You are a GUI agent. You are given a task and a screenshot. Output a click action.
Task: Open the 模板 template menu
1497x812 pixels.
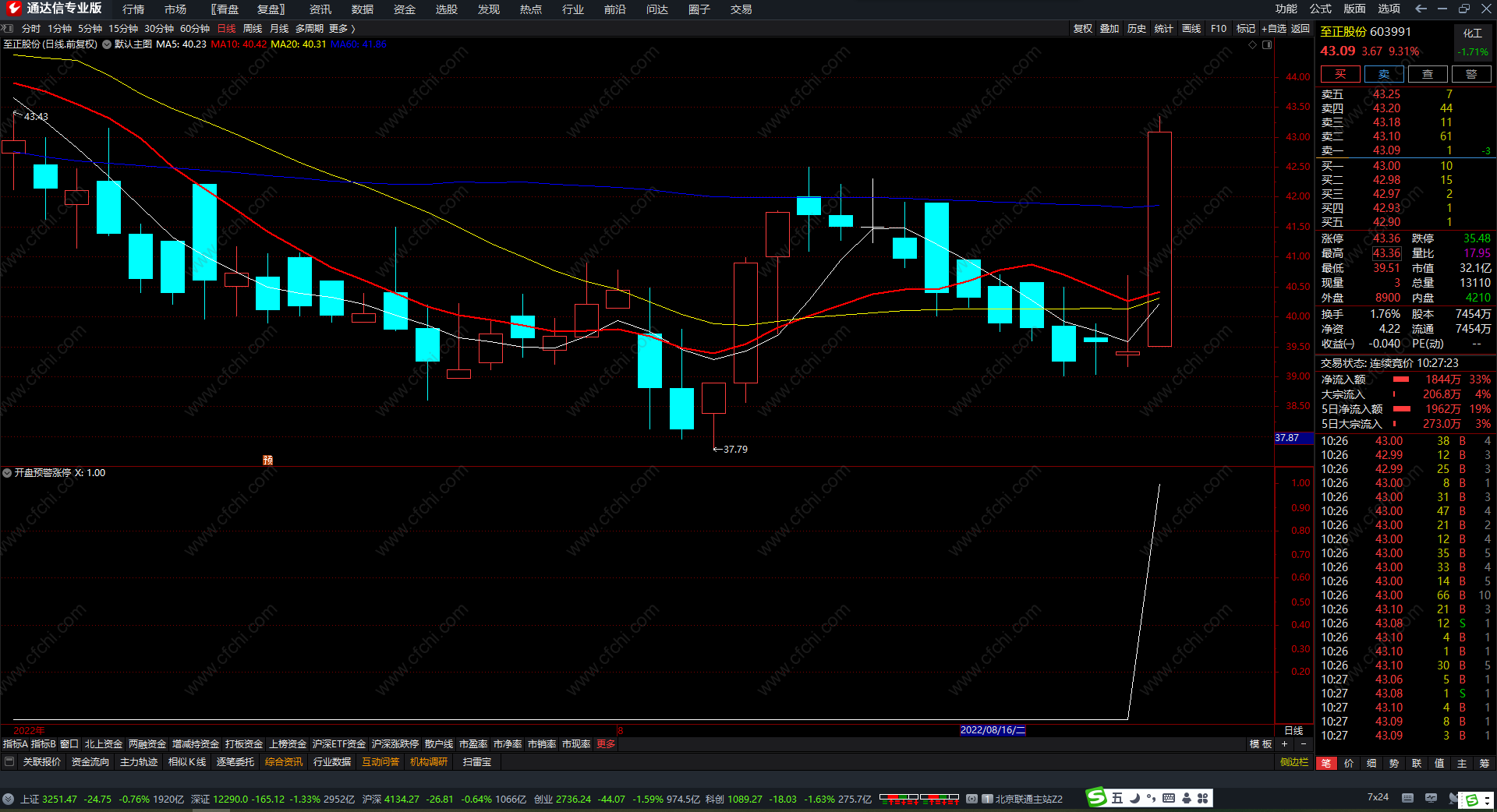click(x=1261, y=744)
